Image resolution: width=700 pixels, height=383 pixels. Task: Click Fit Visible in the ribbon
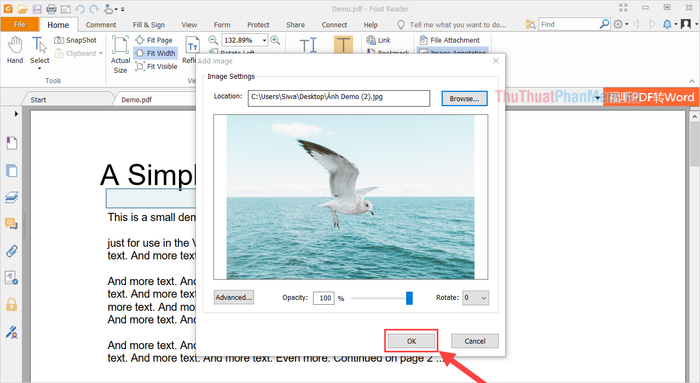point(156,67)
